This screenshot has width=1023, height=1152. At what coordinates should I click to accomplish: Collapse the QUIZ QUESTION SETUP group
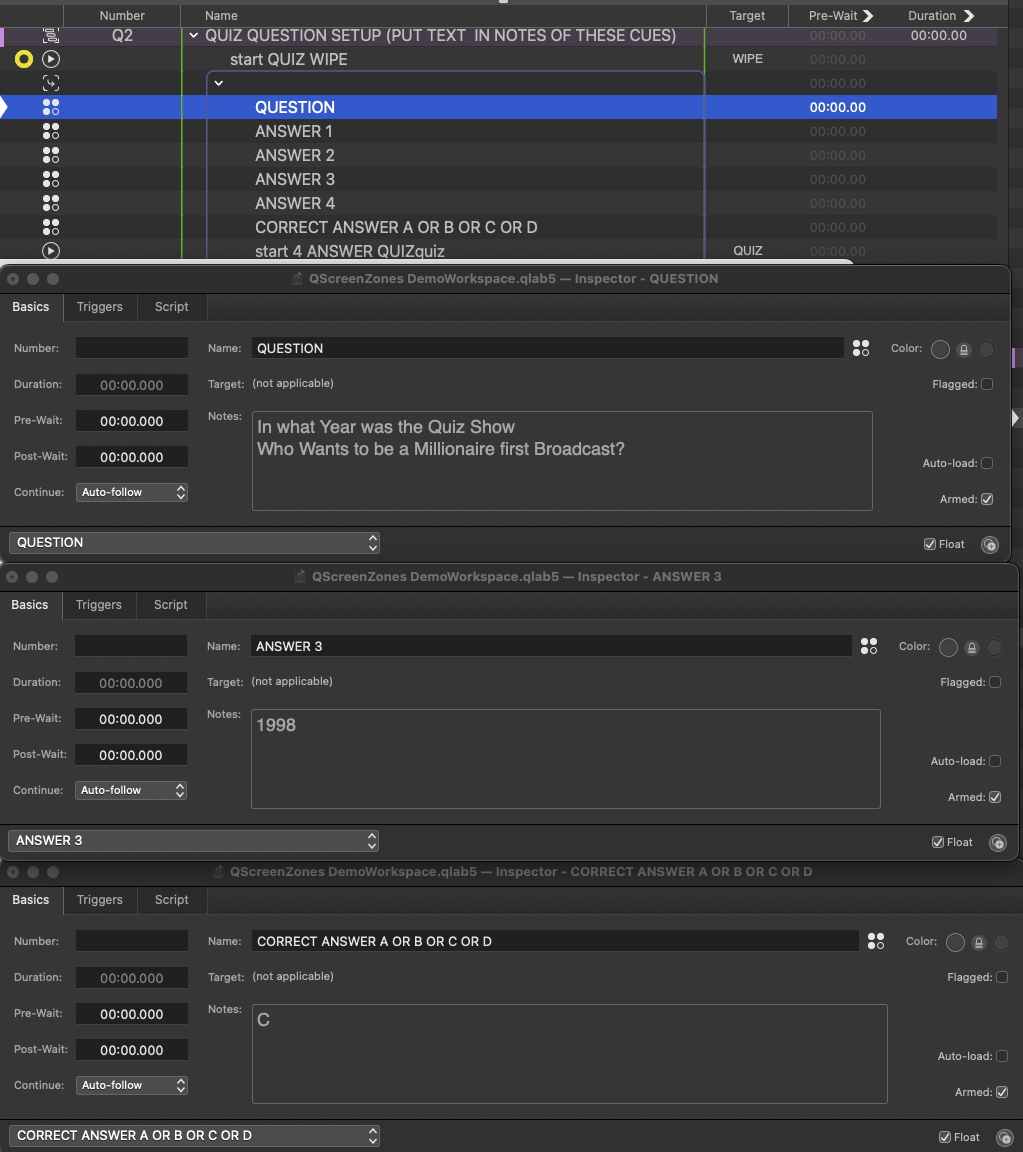193,35
